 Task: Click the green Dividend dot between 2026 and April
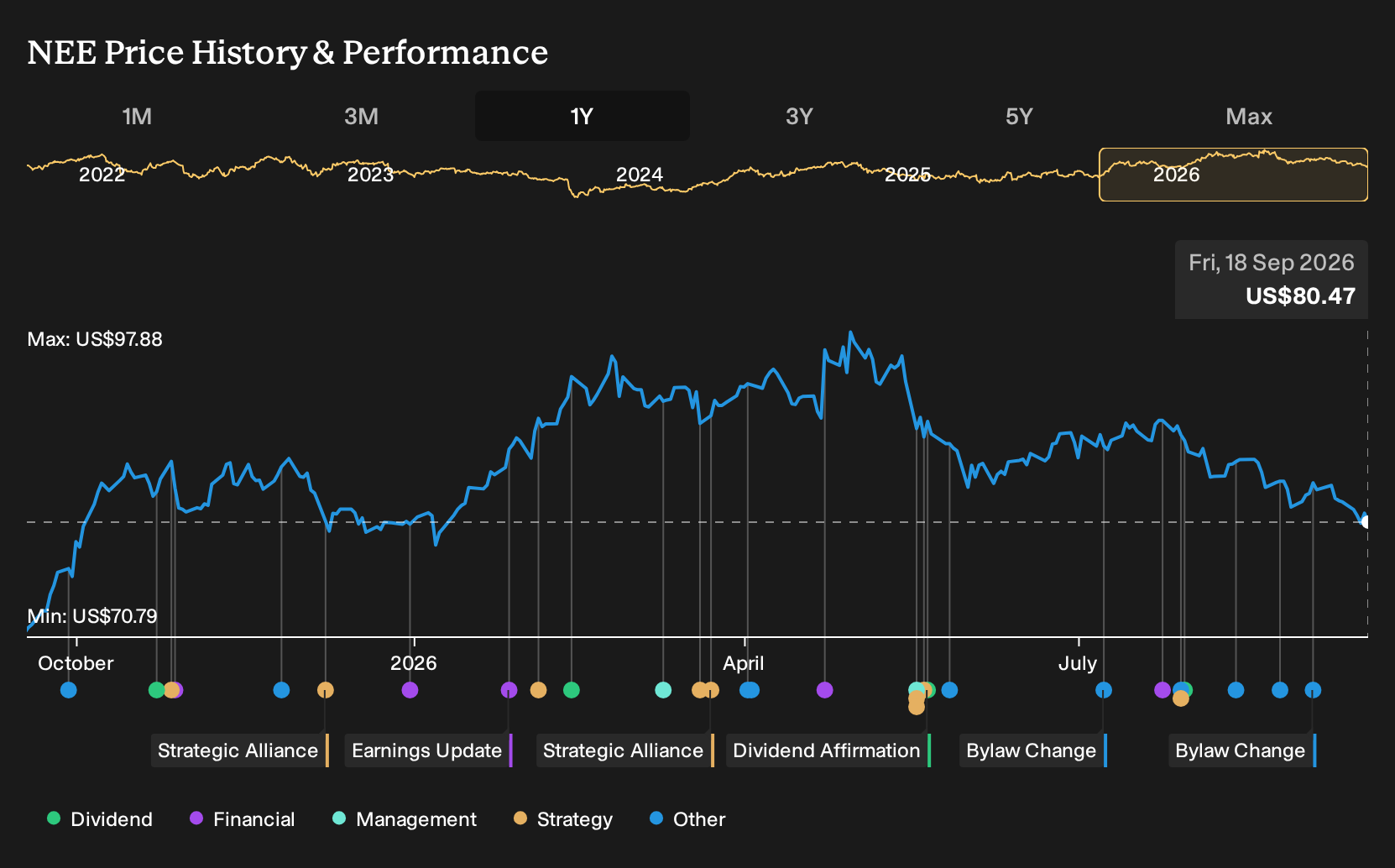tap(572, 690)
